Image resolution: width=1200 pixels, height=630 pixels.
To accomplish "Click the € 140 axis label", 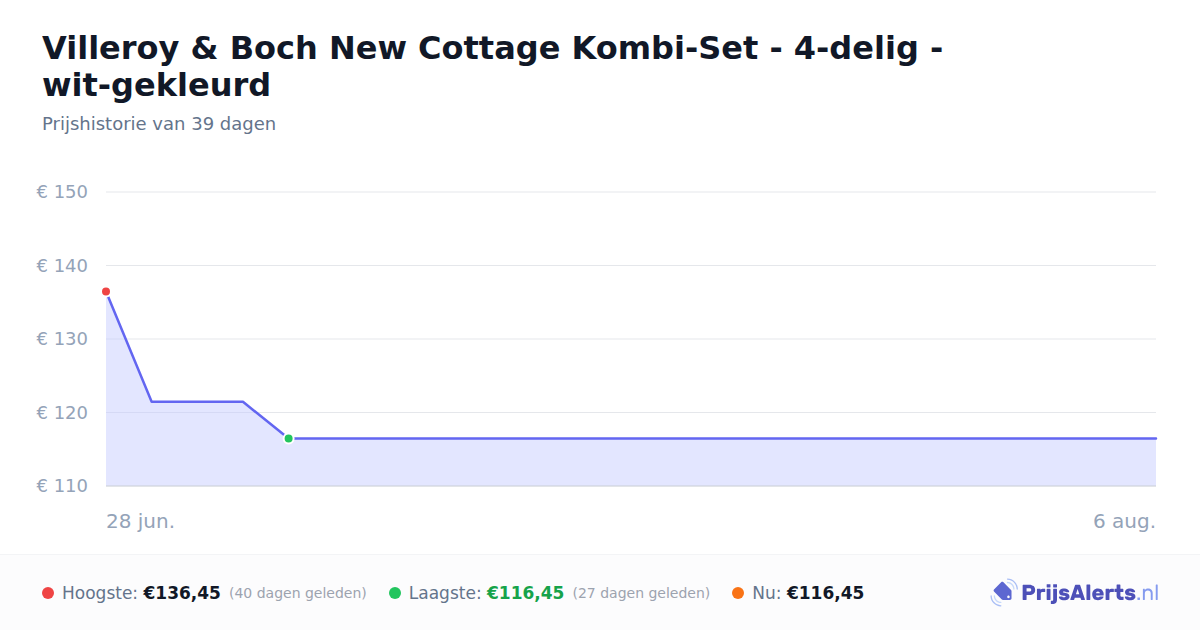I will tap(62, 265).
